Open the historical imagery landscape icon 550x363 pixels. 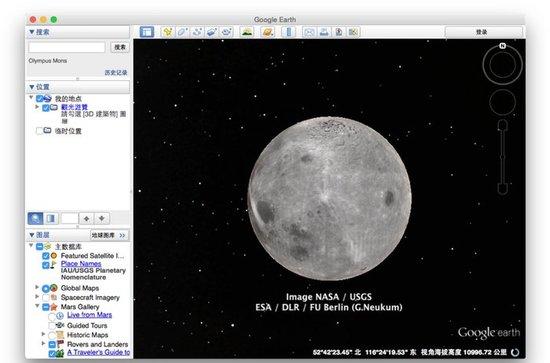point(247,32)
